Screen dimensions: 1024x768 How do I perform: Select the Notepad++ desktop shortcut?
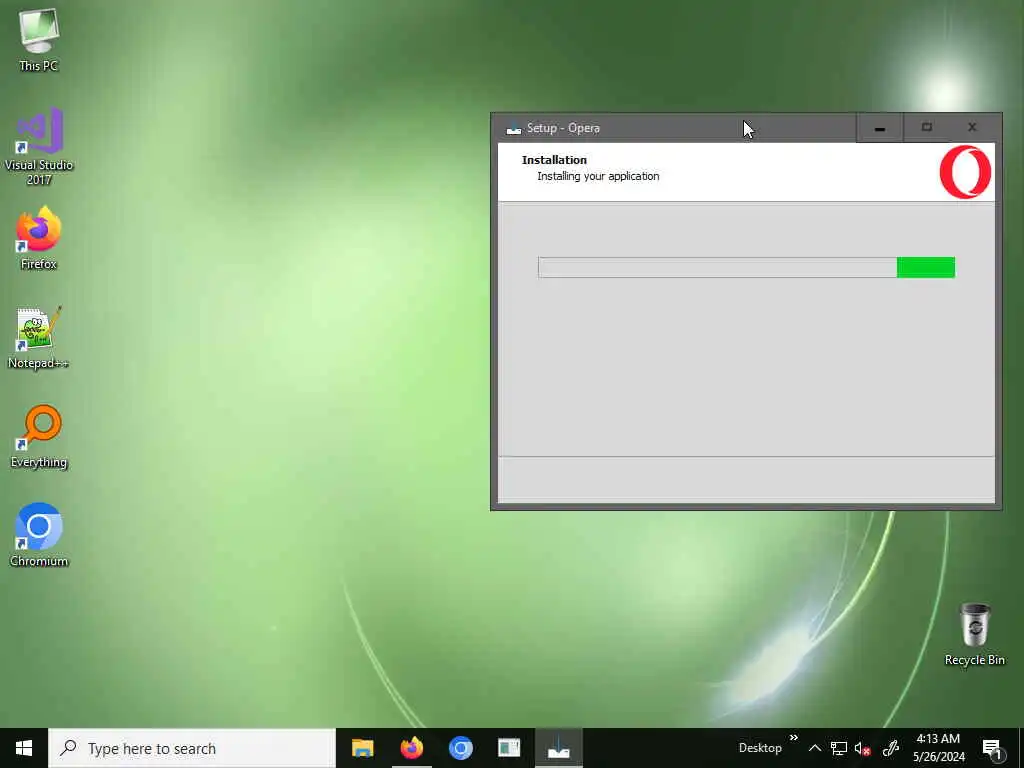pyautogui.click(x=39, y=337)
